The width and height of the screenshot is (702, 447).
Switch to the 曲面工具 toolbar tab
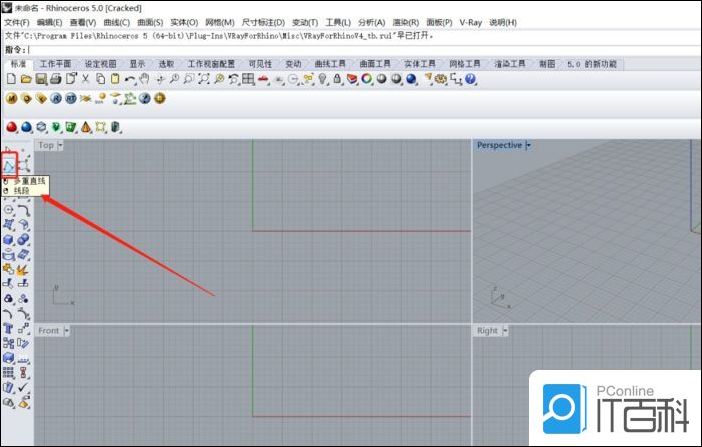coord(375,64)
